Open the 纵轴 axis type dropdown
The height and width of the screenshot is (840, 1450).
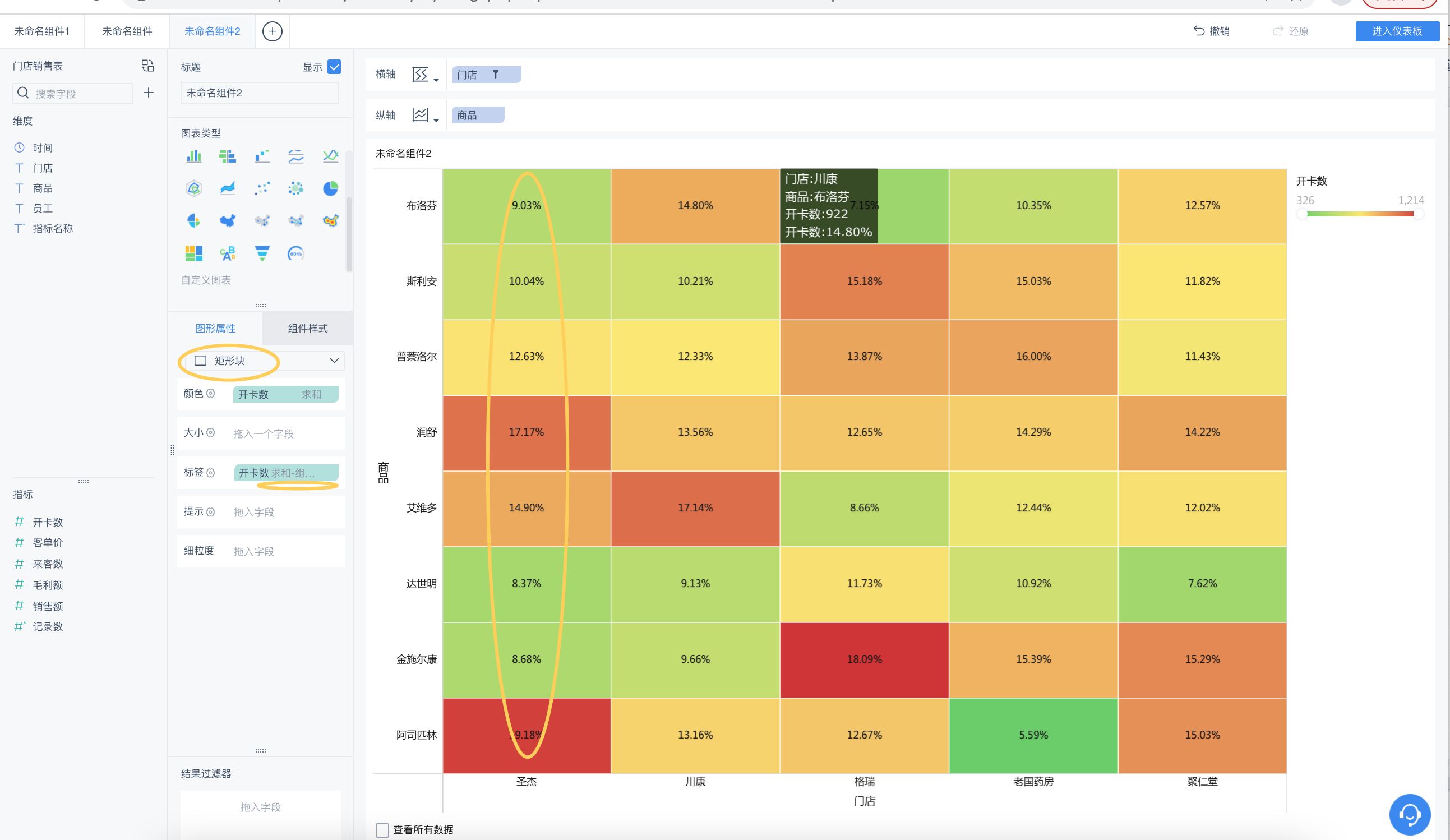pos(426,116)
